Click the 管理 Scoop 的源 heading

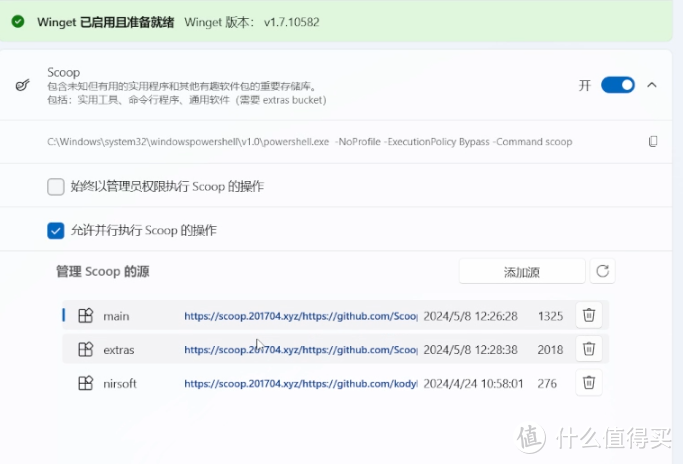(x=103, y=271)
